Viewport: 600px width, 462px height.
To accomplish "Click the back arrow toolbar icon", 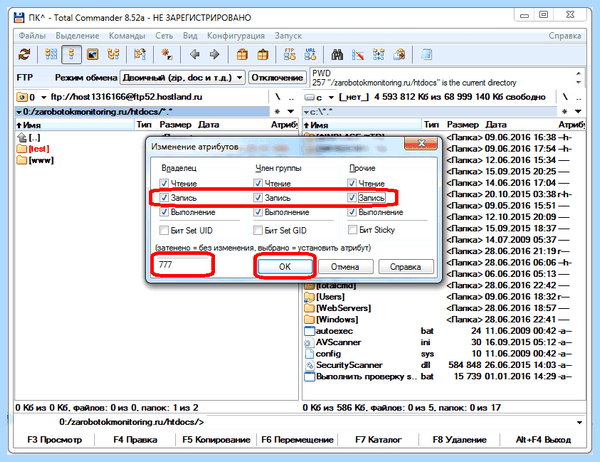I will pyautogui.click(x=195, y=55).
